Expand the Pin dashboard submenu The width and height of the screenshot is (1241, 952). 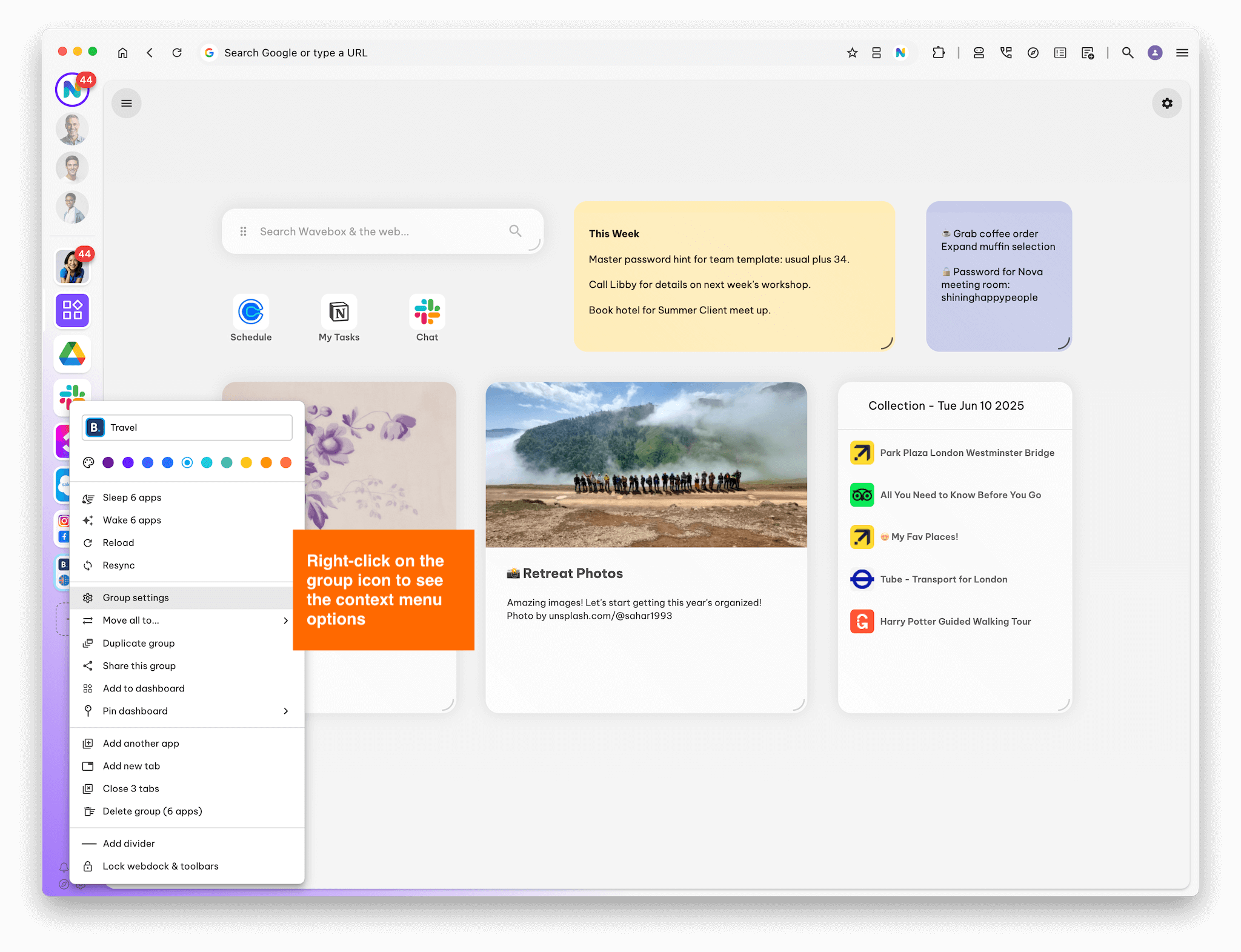(187, 711)
